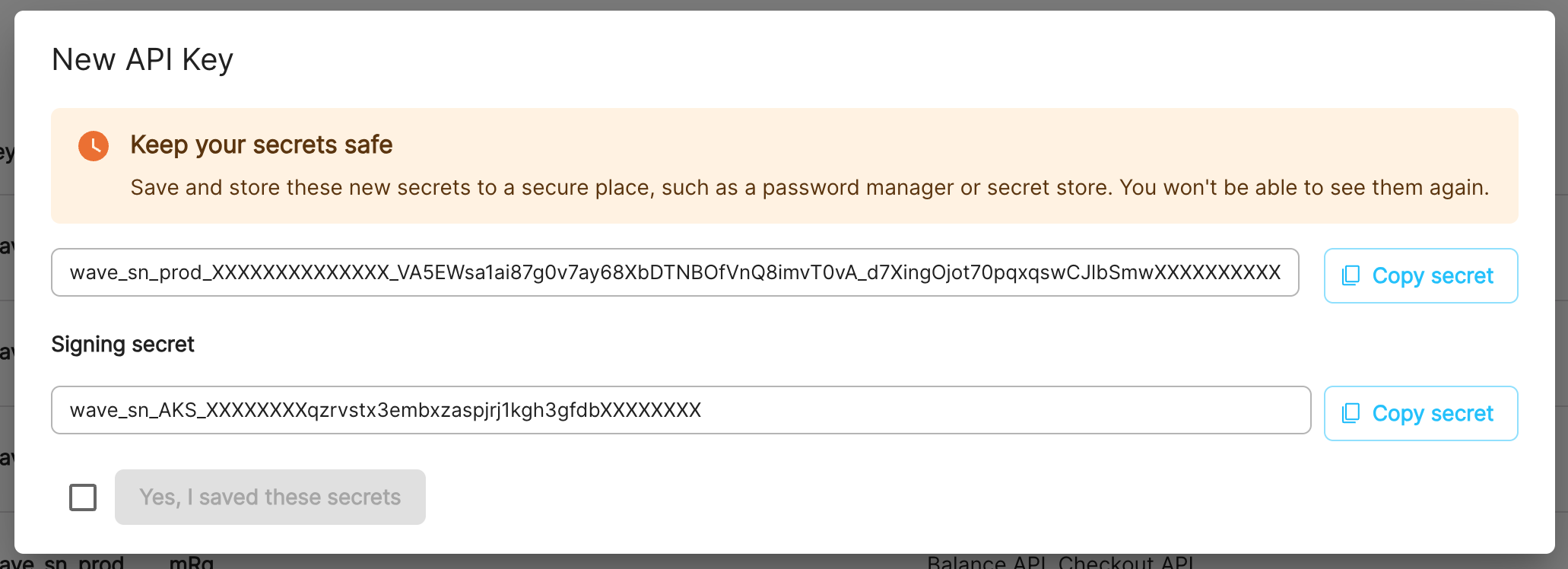
Task: Focus the wave_sn_AKS signing secret field
Action: (x=989, y=410)
